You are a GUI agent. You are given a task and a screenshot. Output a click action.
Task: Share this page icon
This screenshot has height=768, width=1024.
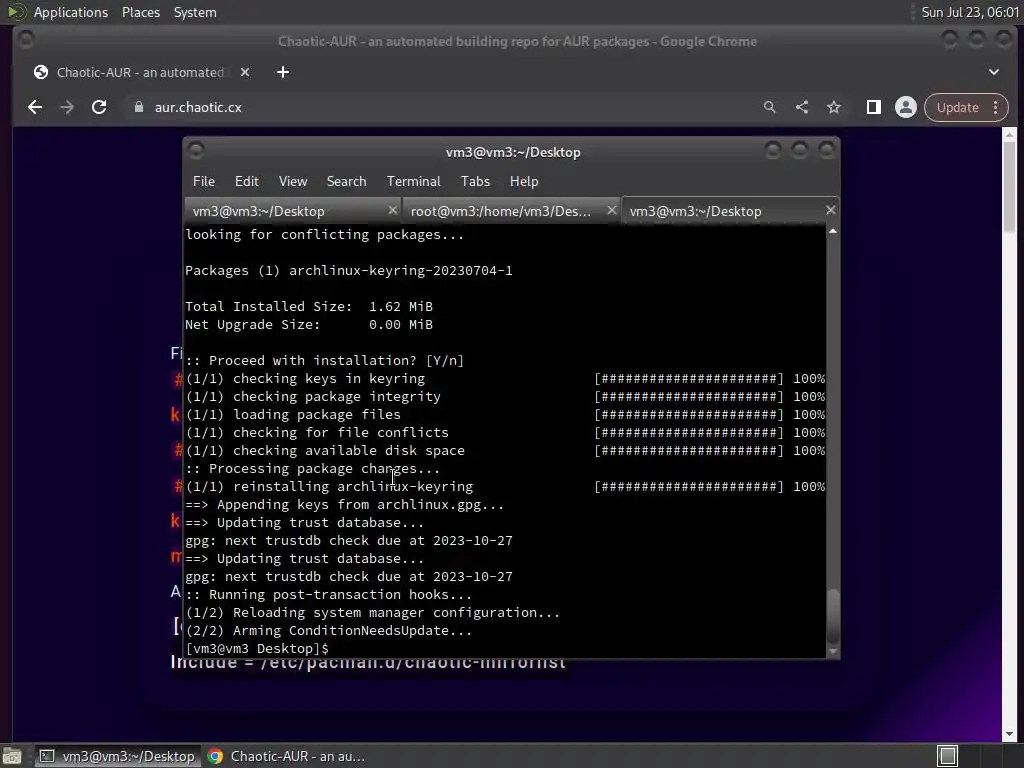pyautogui.click(x=802, y=107)
